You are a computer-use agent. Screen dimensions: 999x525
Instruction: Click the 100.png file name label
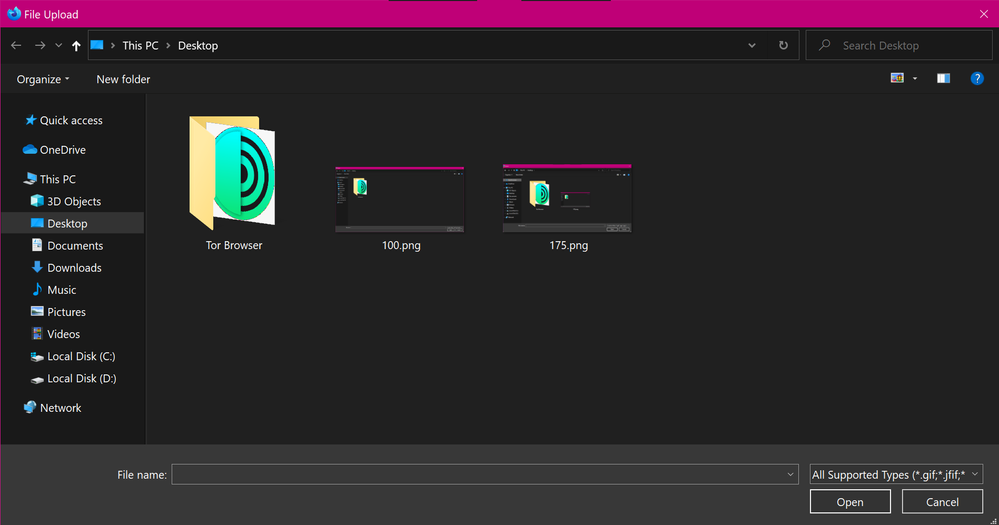point(401,245)
